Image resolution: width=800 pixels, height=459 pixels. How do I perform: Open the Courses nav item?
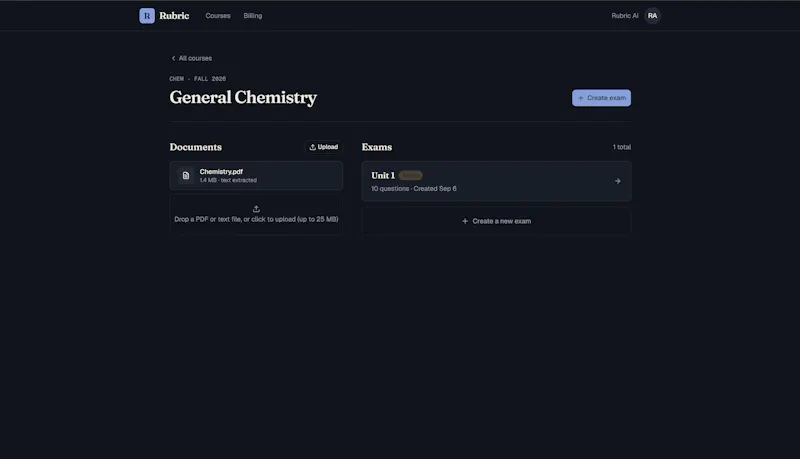point(218,16)
